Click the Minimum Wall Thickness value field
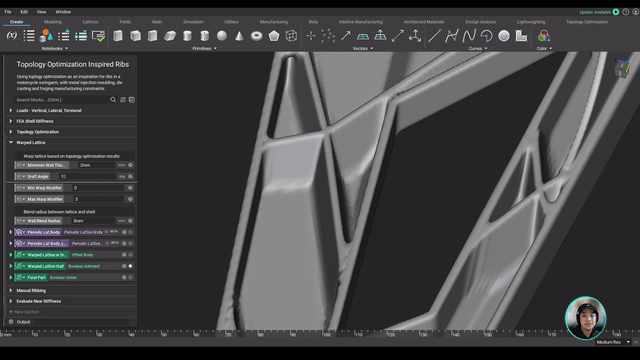 click(x=98, y=165)
